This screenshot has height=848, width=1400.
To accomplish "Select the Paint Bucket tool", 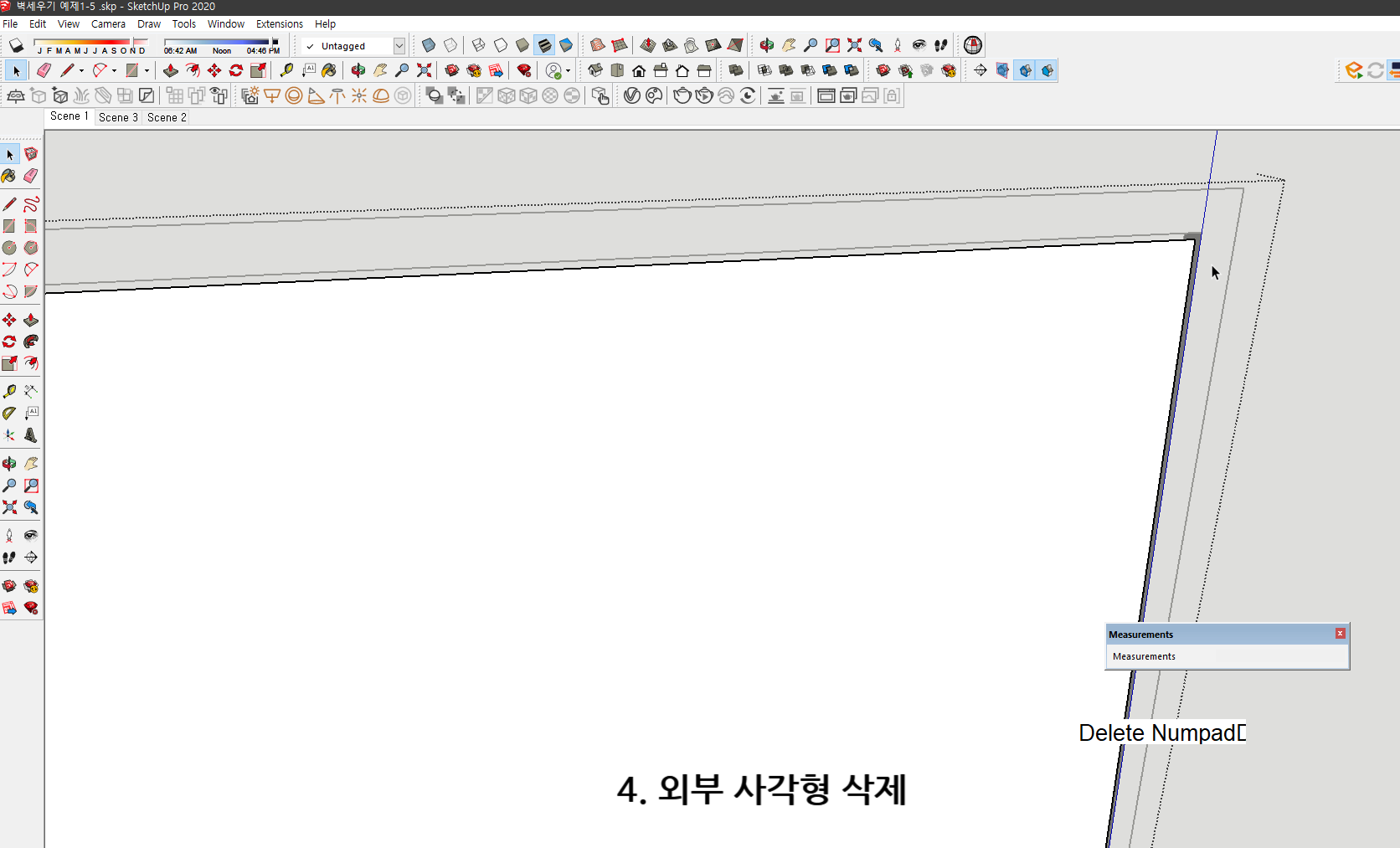I will tap(328, 70).
